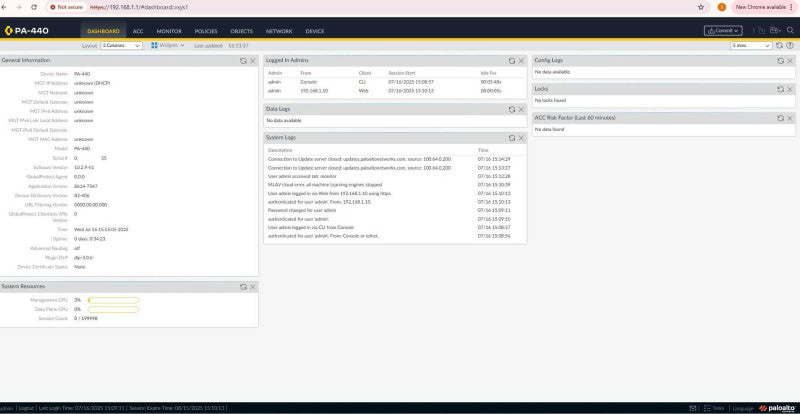
Task: Bookmark this page with the star icon
Action: point(701,7)
